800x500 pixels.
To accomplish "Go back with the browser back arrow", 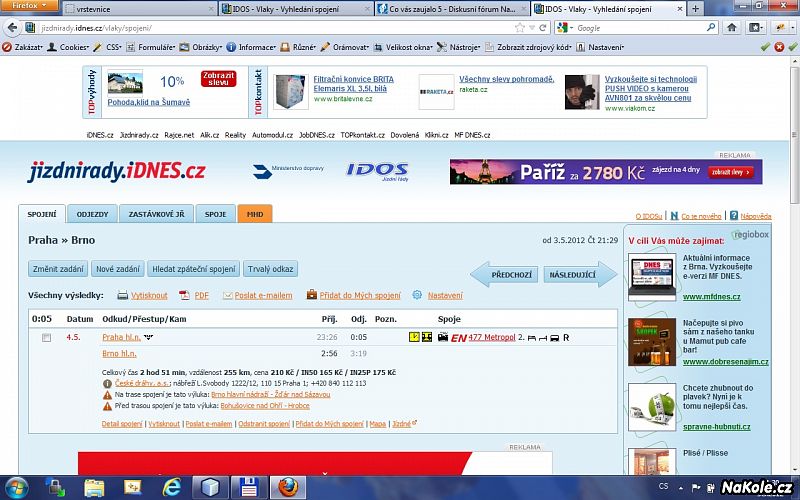I will pos(12,28).
